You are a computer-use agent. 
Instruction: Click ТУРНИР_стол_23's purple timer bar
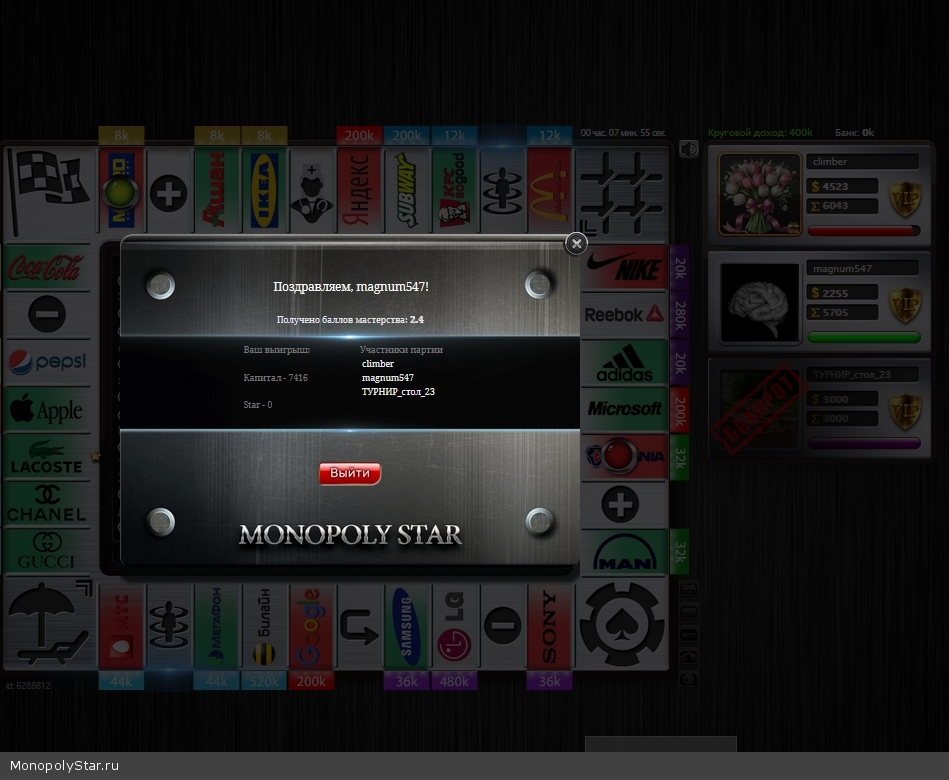click(864, 444)
